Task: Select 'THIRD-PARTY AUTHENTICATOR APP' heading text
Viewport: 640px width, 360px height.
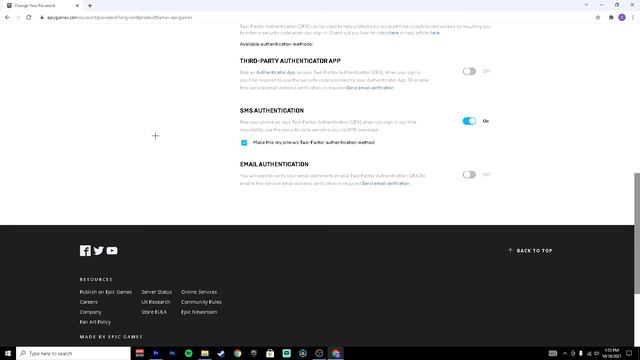Action: tap(290, 61)
